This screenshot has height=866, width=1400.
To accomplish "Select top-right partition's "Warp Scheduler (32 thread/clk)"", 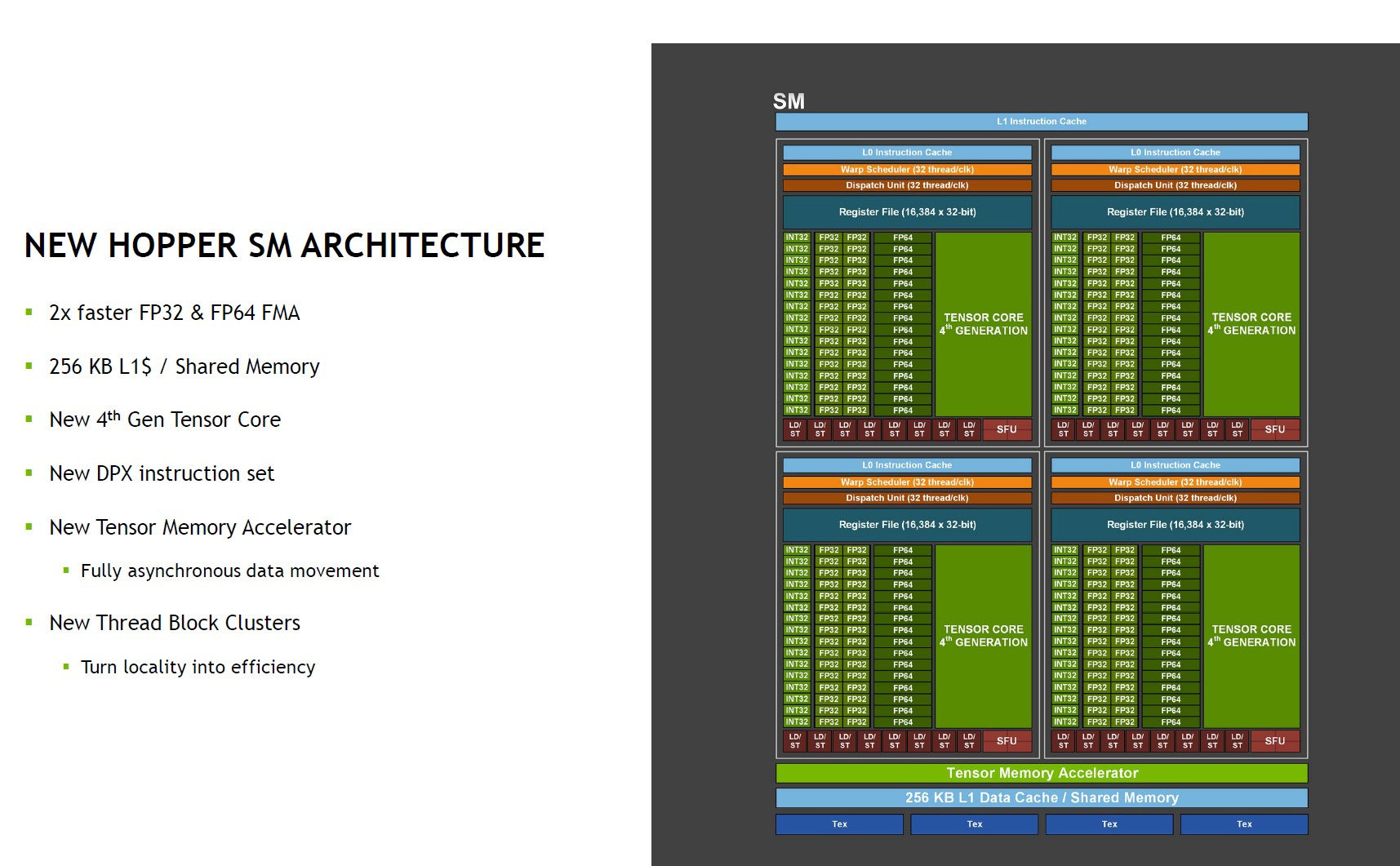I will click(x=1176, y=170).
